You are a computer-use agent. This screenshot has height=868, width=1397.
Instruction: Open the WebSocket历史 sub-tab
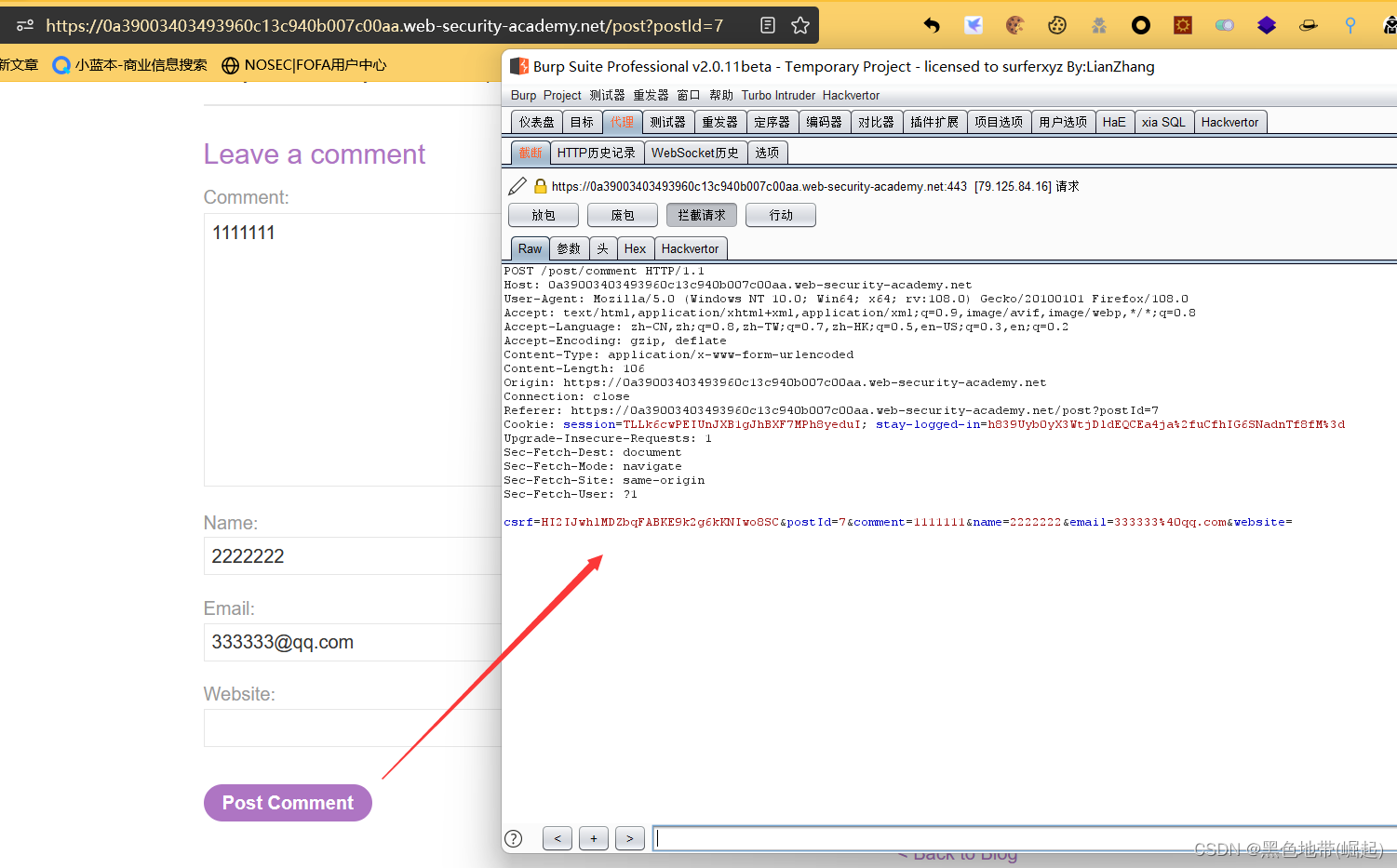695,153
